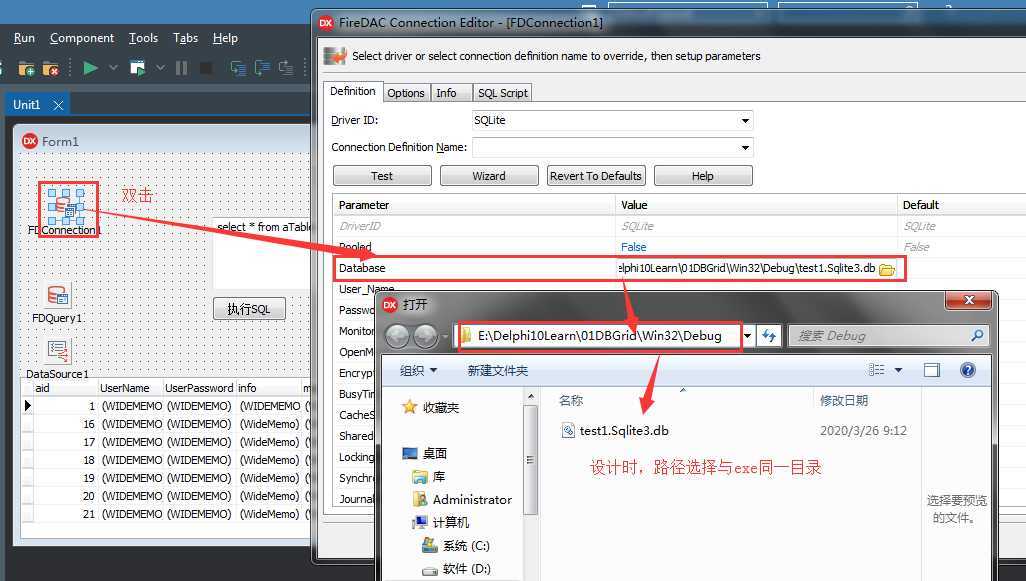Click the Revert To Defaults button

(x=596, y=176)
